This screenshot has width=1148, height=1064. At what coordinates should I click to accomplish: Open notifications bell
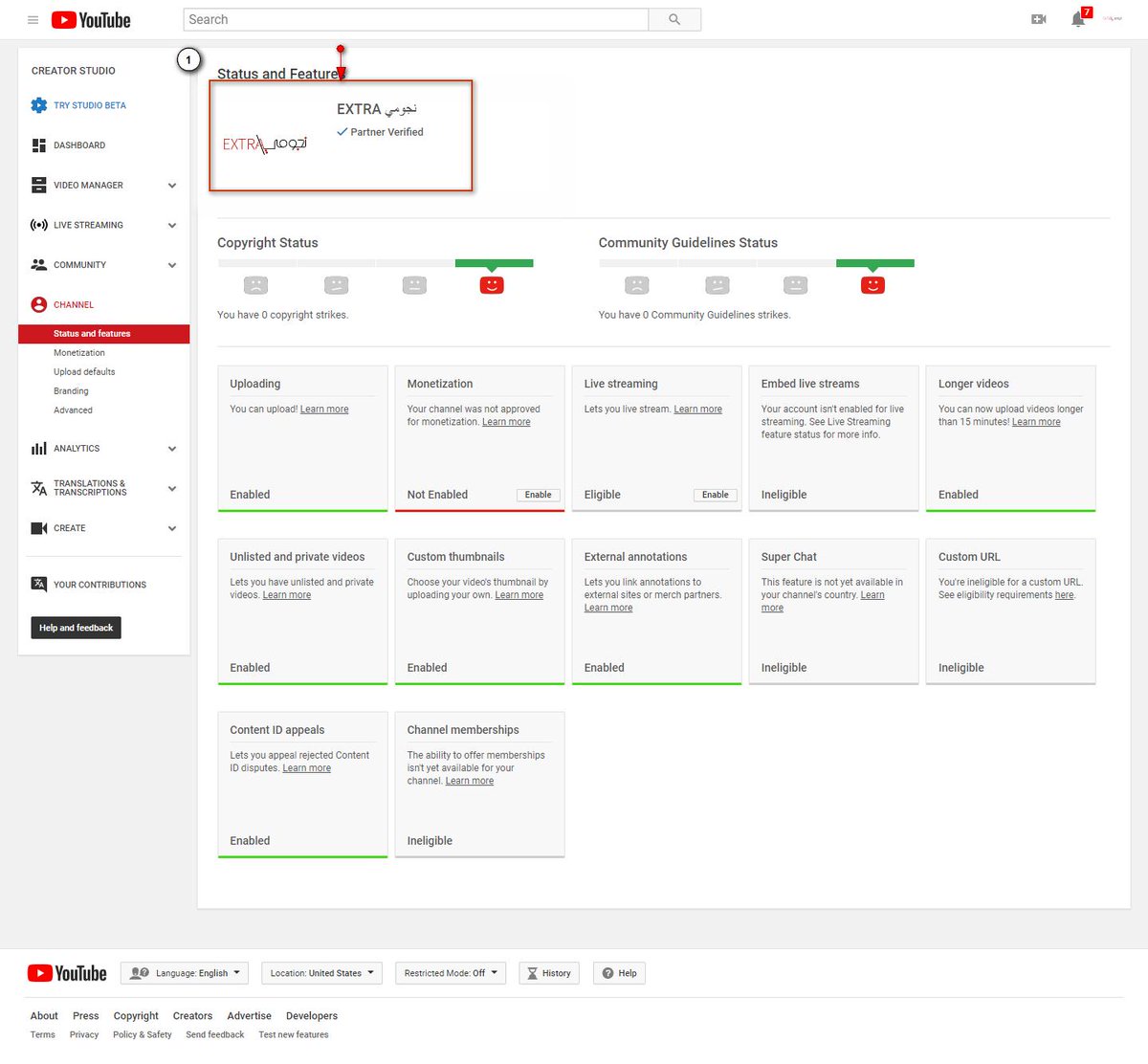pyautogui.click(x=1079, y=19)
